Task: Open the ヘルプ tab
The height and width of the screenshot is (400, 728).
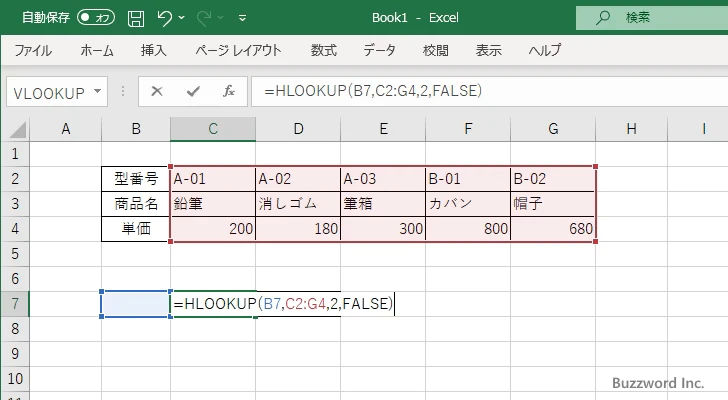Action: coord(545,50)
